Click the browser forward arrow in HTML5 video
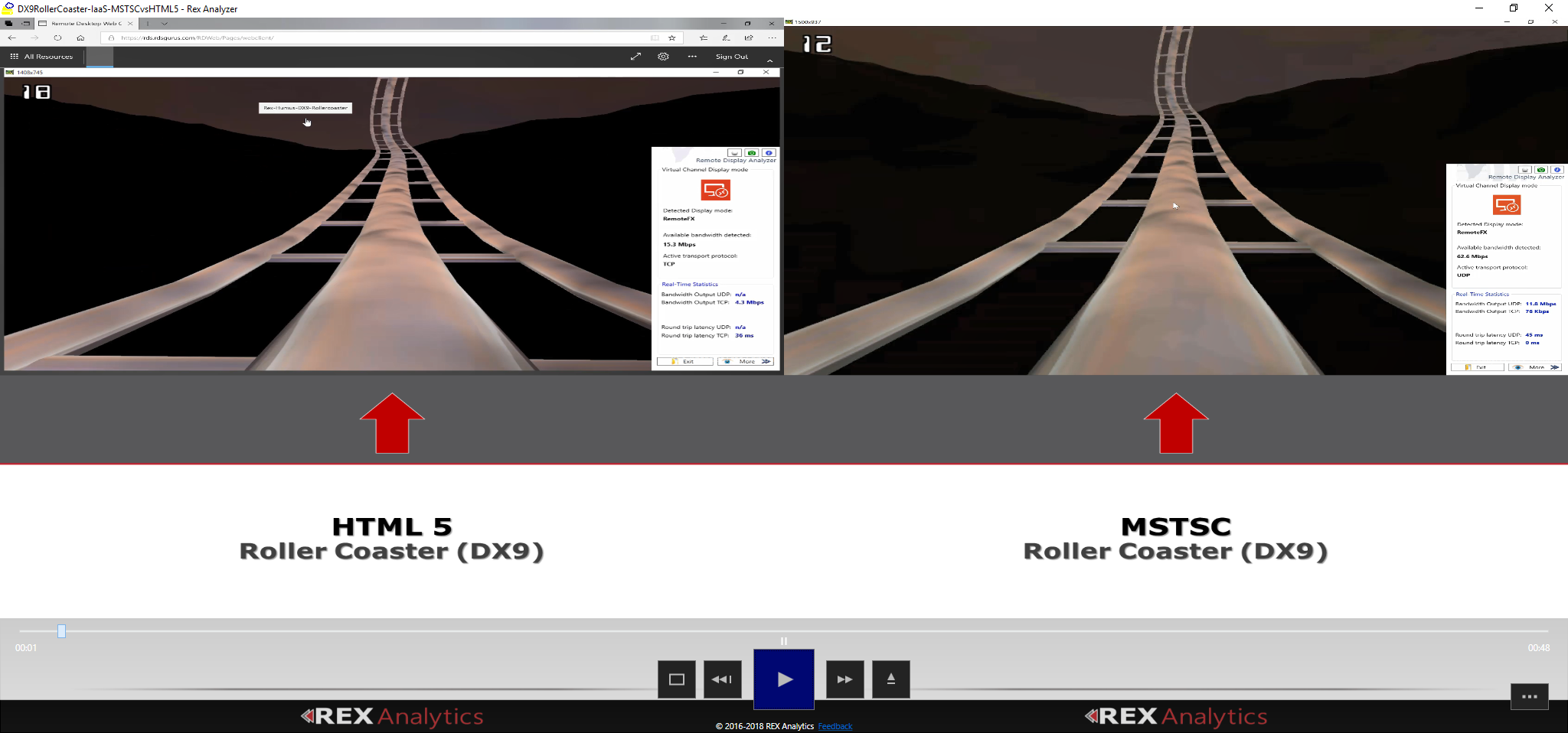Image resolution: width=1568 pixels, height=733 pixels. (x=34, y=37)
